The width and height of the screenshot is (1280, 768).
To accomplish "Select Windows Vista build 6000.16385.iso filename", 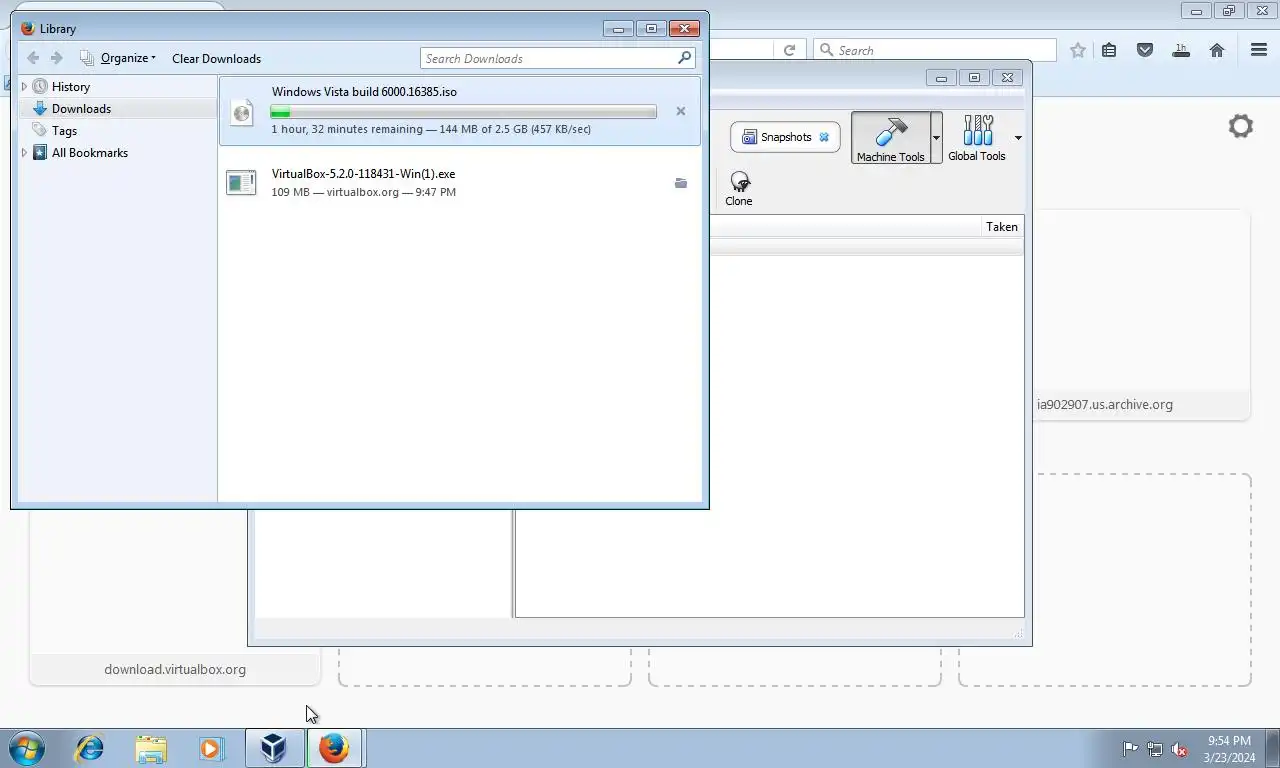I will (364, 92).
